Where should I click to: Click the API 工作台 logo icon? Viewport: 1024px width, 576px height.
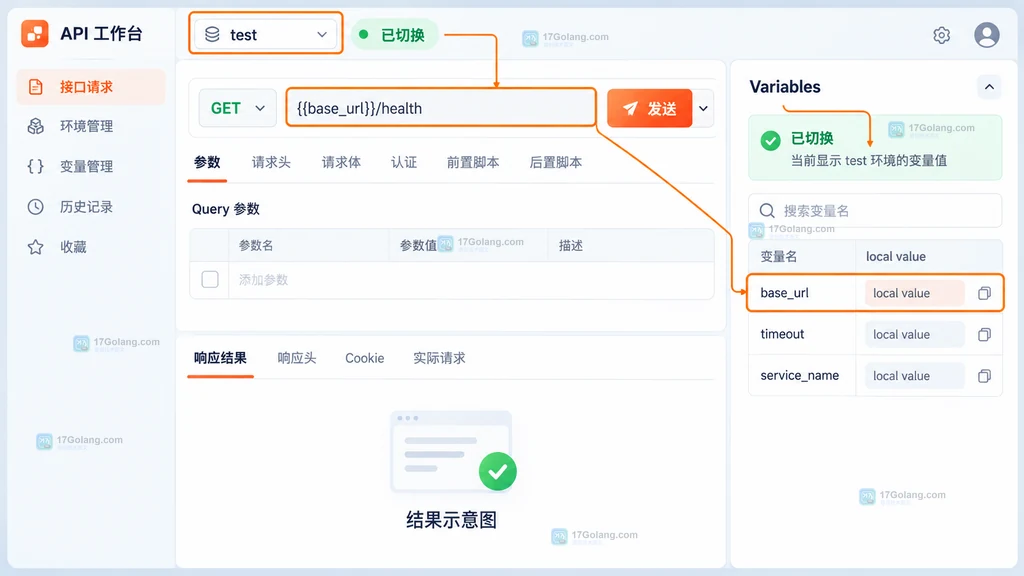[35, 33]
